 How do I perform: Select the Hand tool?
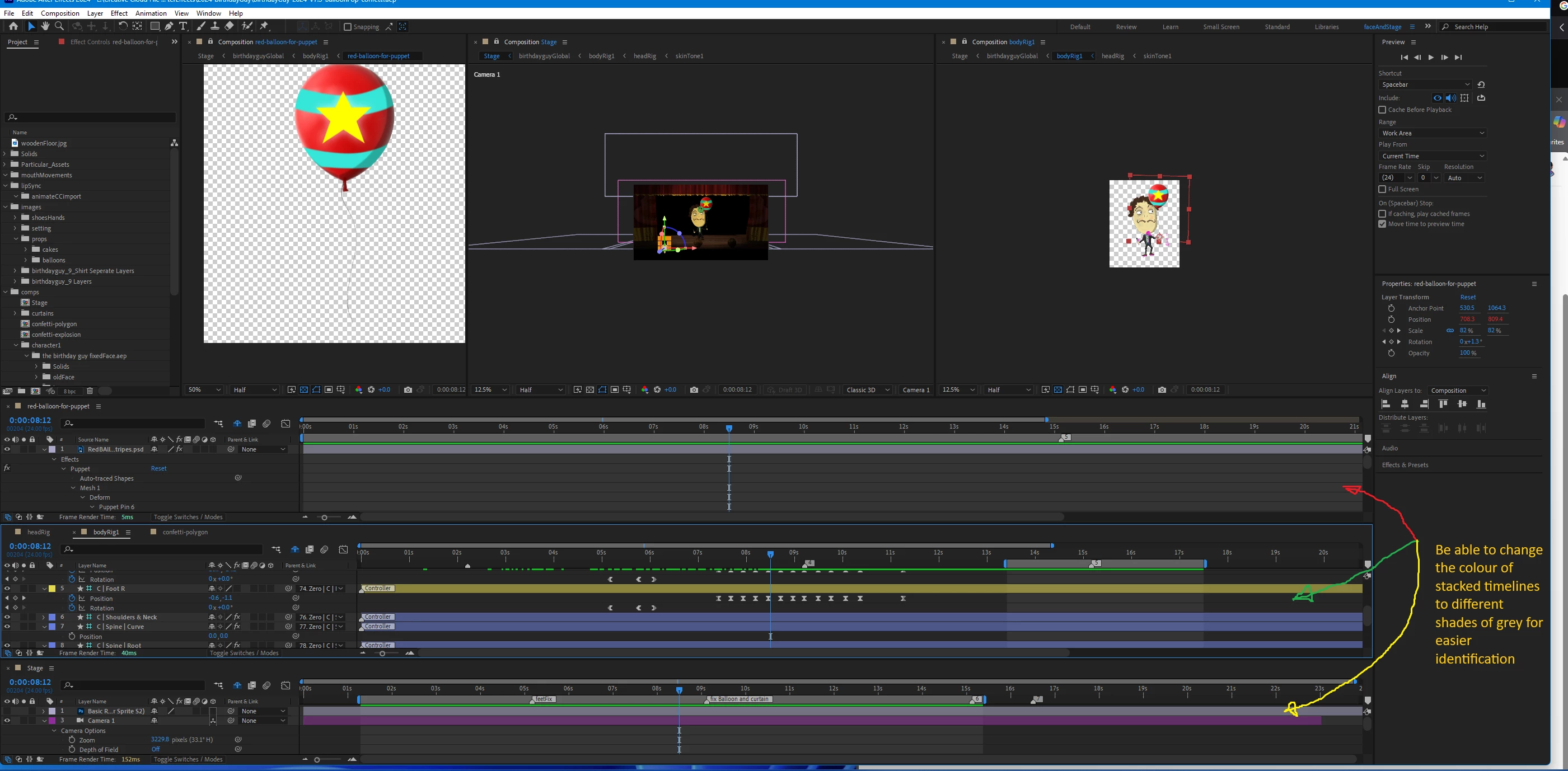click(x=45, y=26)
